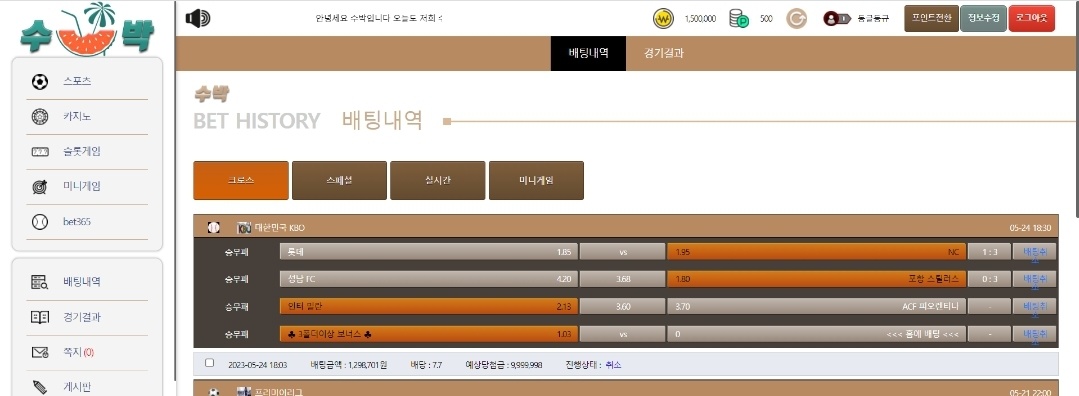Image resolution: width=1079 pixels, height=396 pixels.
Task: Select the 미니게임 bet category button
Action: point(536,180)
